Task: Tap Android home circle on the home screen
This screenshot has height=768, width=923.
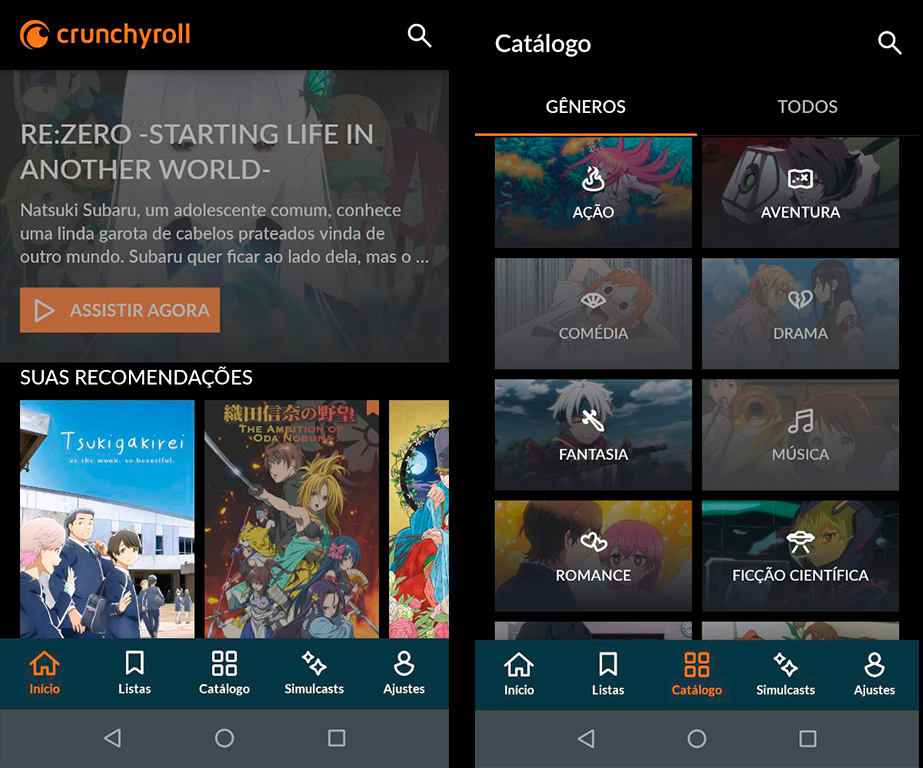Action: pos(224,738)
